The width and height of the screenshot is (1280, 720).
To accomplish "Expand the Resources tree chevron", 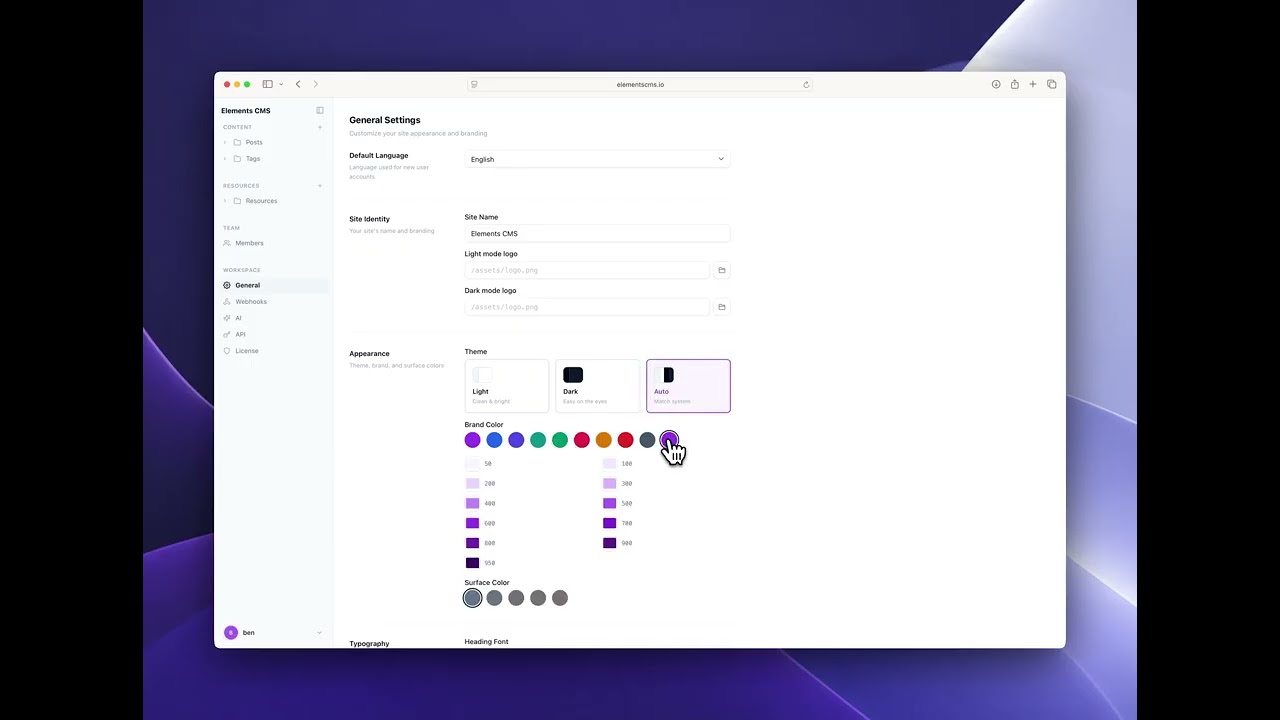I will [225, 201].
